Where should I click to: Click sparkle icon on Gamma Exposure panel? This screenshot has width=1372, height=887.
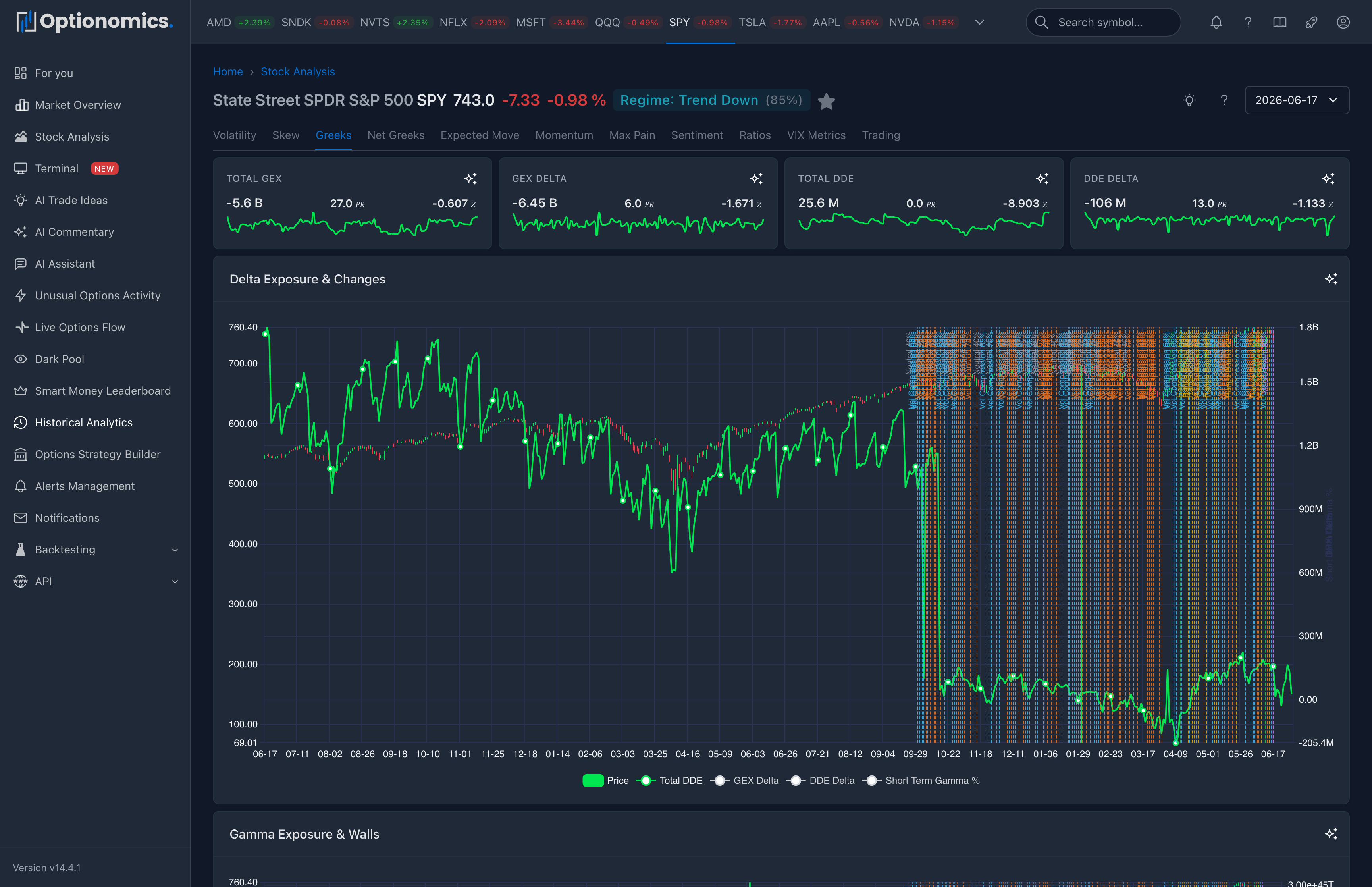pyautogui.click(x=1331, y=834)
